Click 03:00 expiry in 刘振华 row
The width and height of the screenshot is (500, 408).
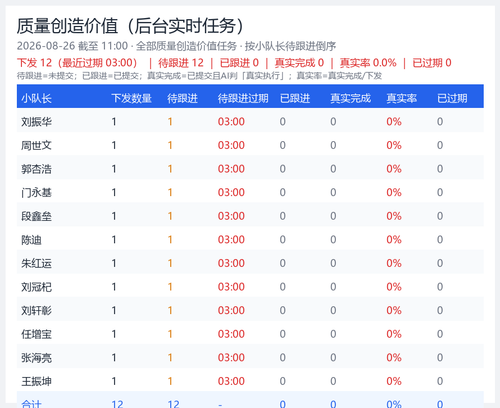point(231,122)
